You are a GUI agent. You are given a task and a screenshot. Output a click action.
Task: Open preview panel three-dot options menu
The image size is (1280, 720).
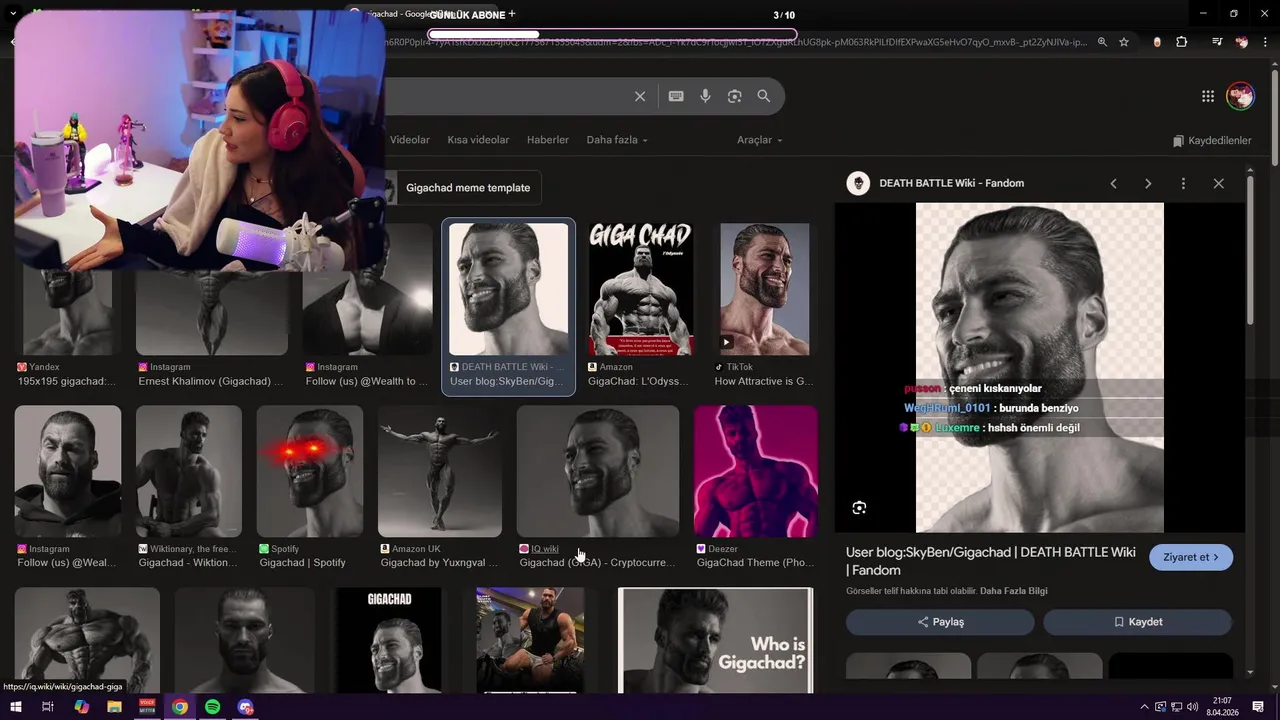click(1183, 183)
